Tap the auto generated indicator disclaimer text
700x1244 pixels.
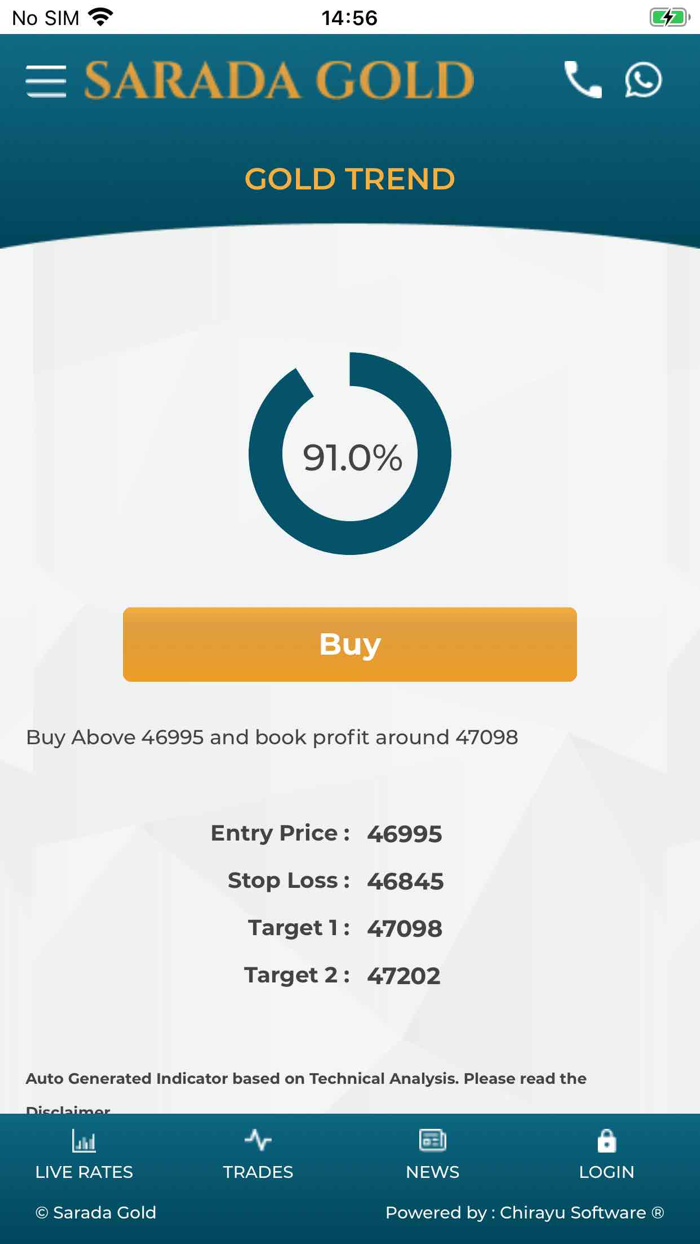pos(306,1079)
